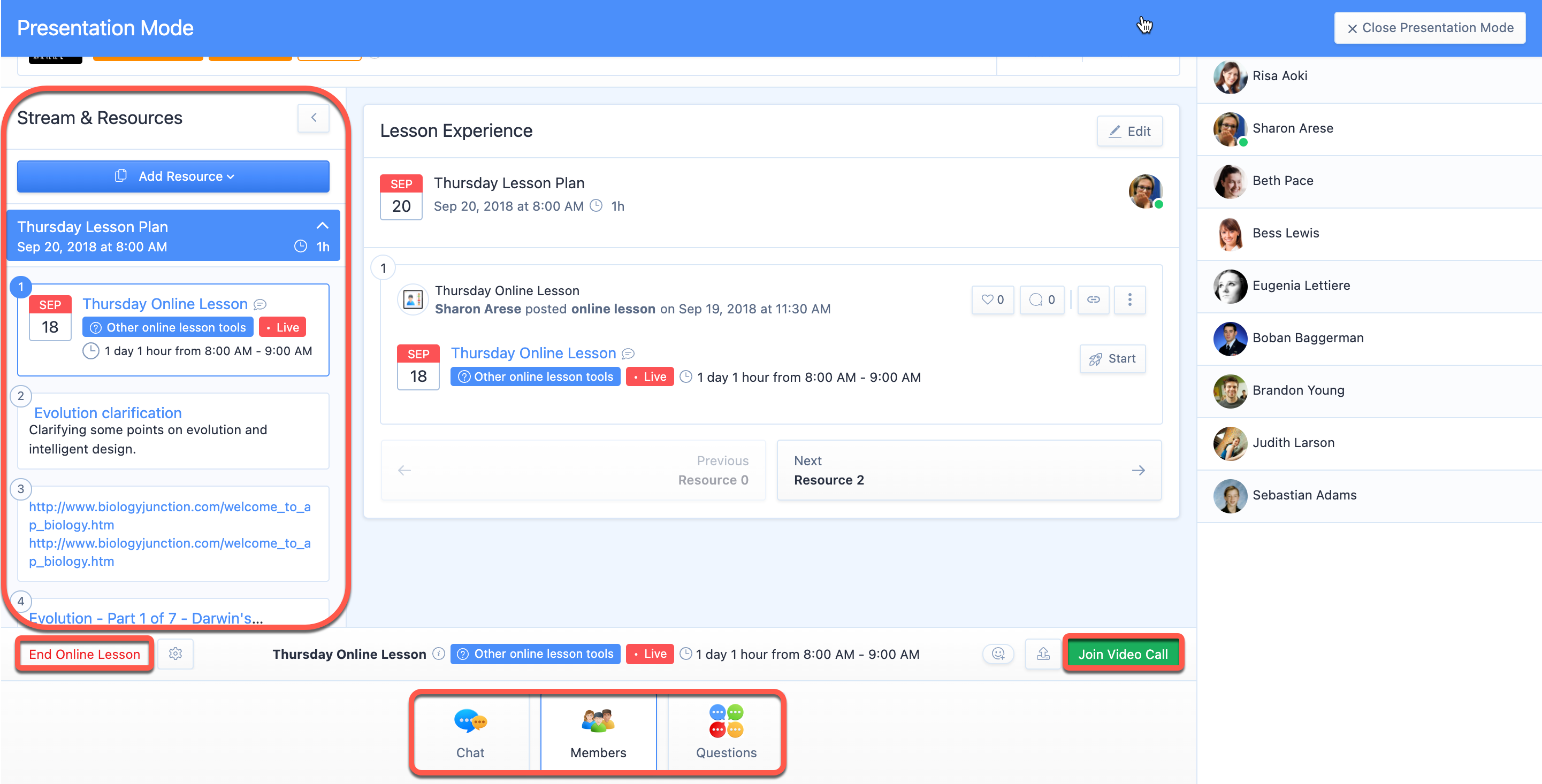Click the upload share icon near Join Video Call
The width and height of the screenshot is (1542, 784).
point(1043,654)
